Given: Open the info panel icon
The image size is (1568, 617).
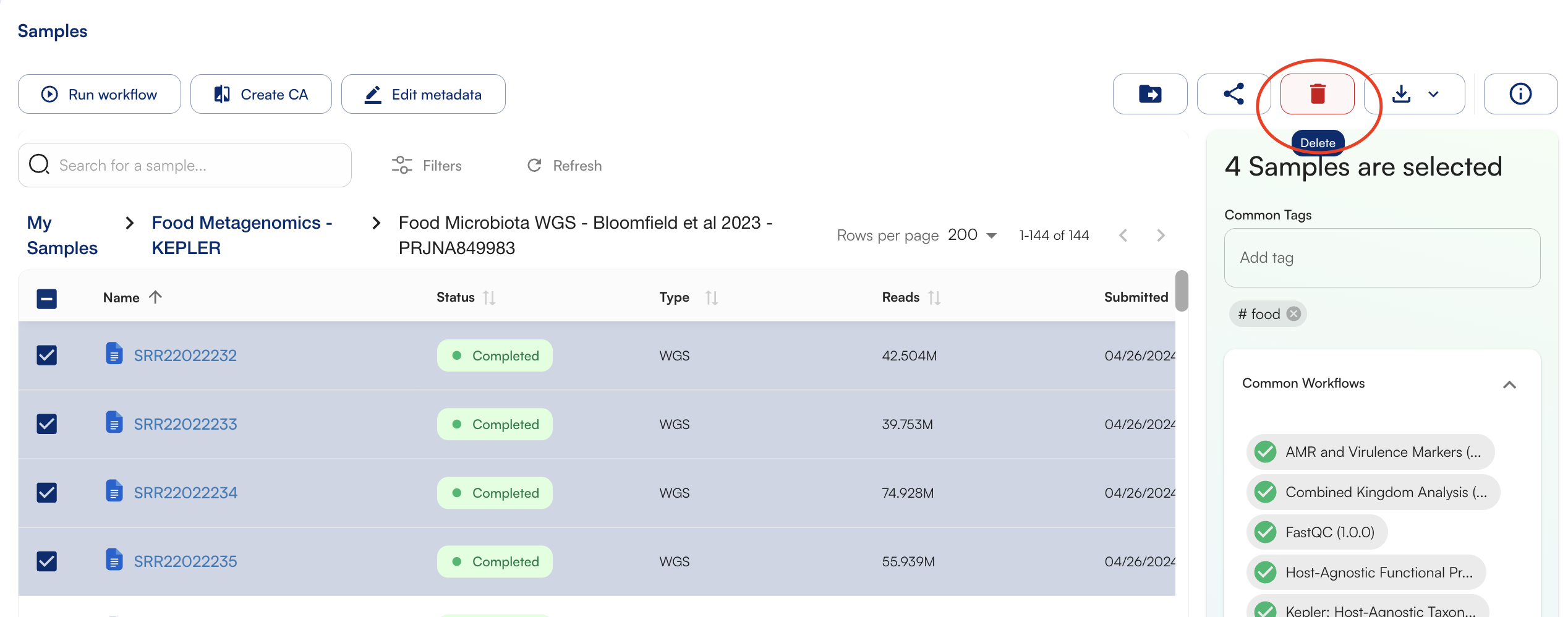Looking at the screenshot, I should [x=1520, y=94].
